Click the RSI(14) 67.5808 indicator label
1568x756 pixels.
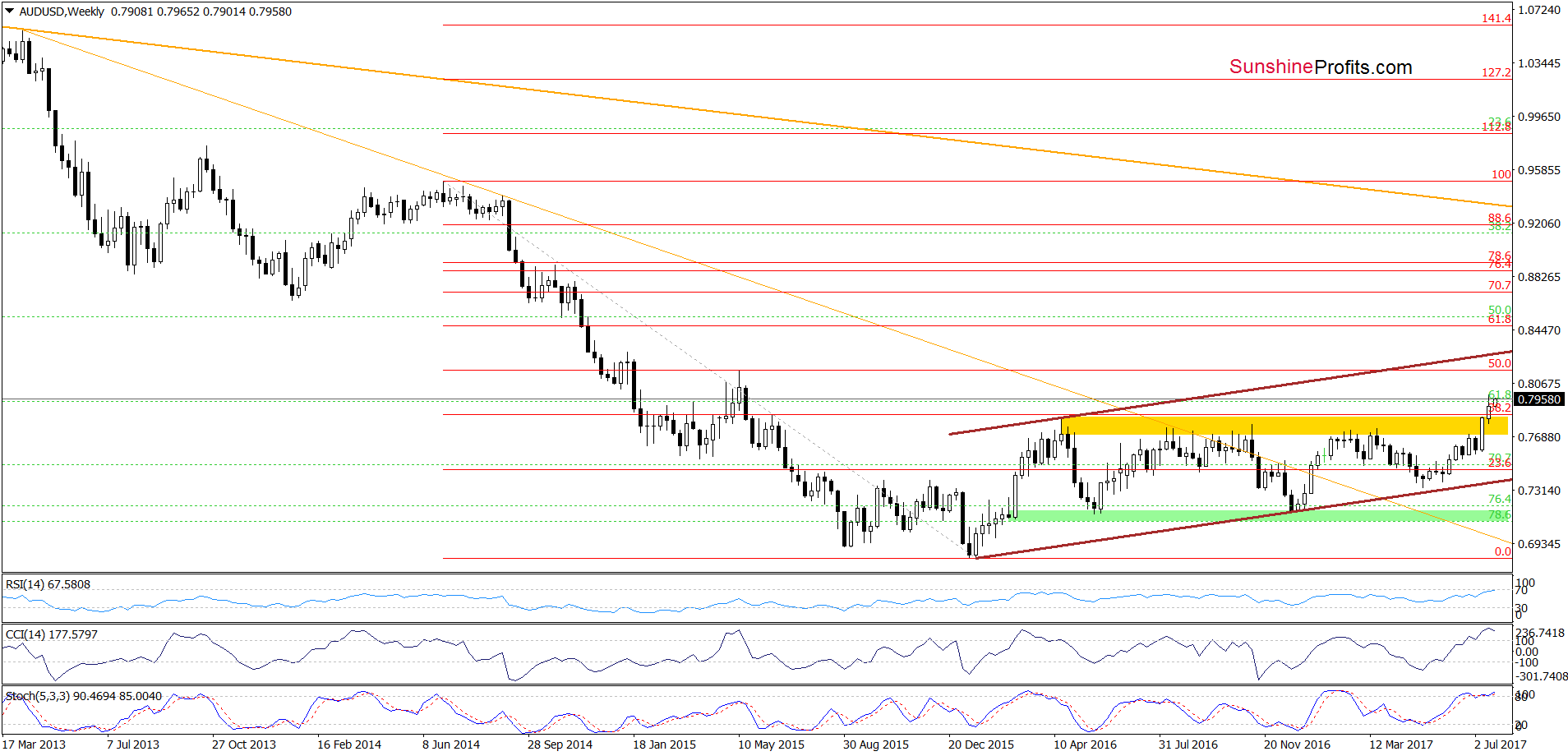48,584
